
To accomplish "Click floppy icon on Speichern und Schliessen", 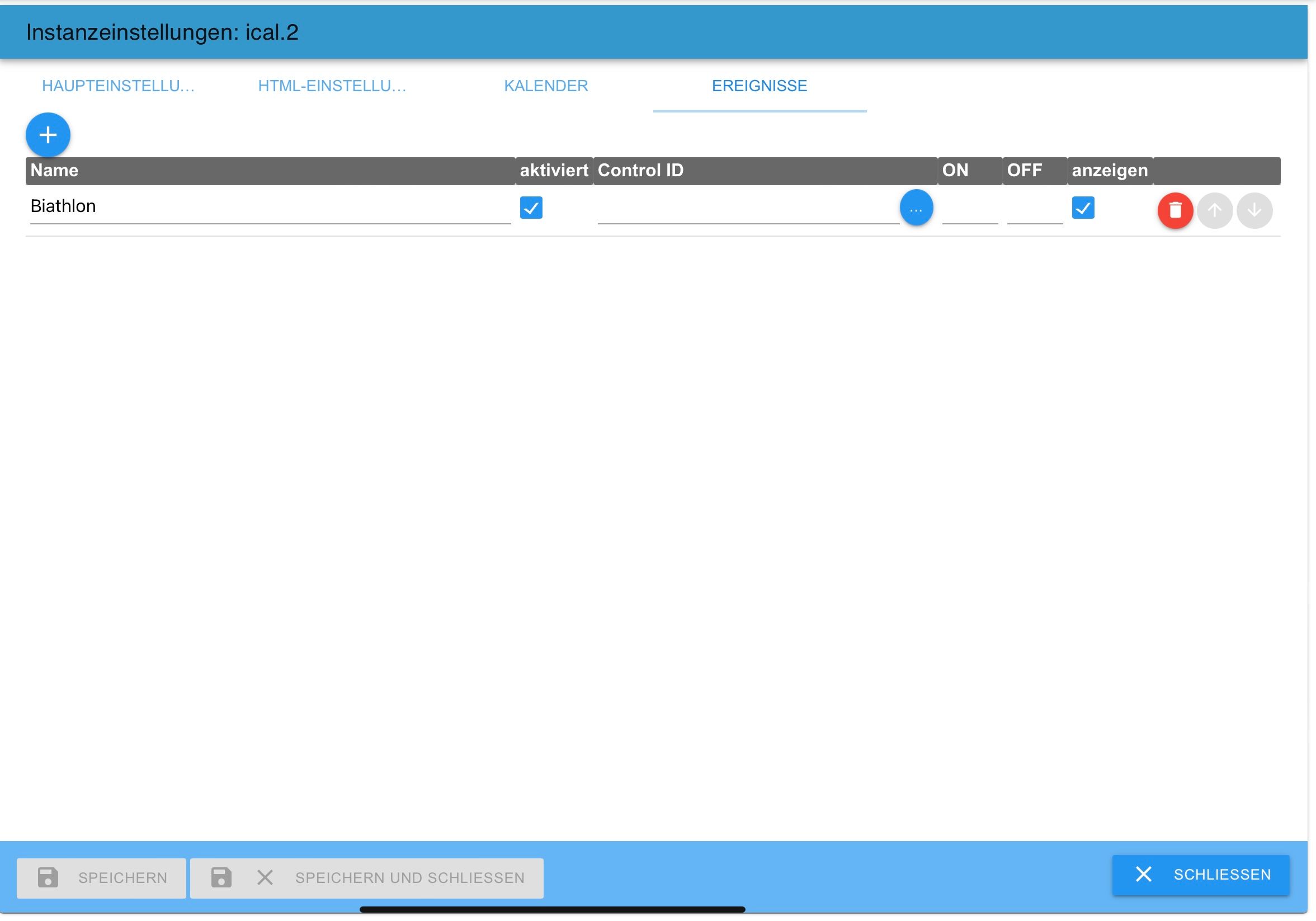I will 221,877.
